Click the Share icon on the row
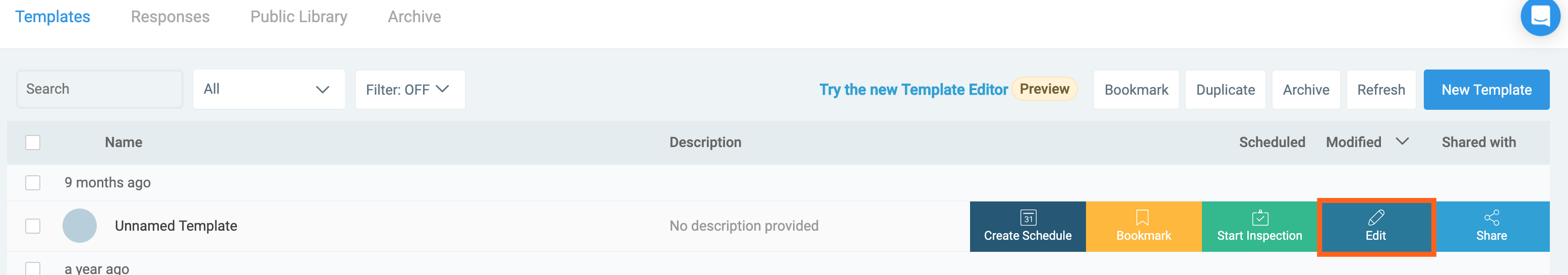Screen dimensions: 1568x275 1491,218
